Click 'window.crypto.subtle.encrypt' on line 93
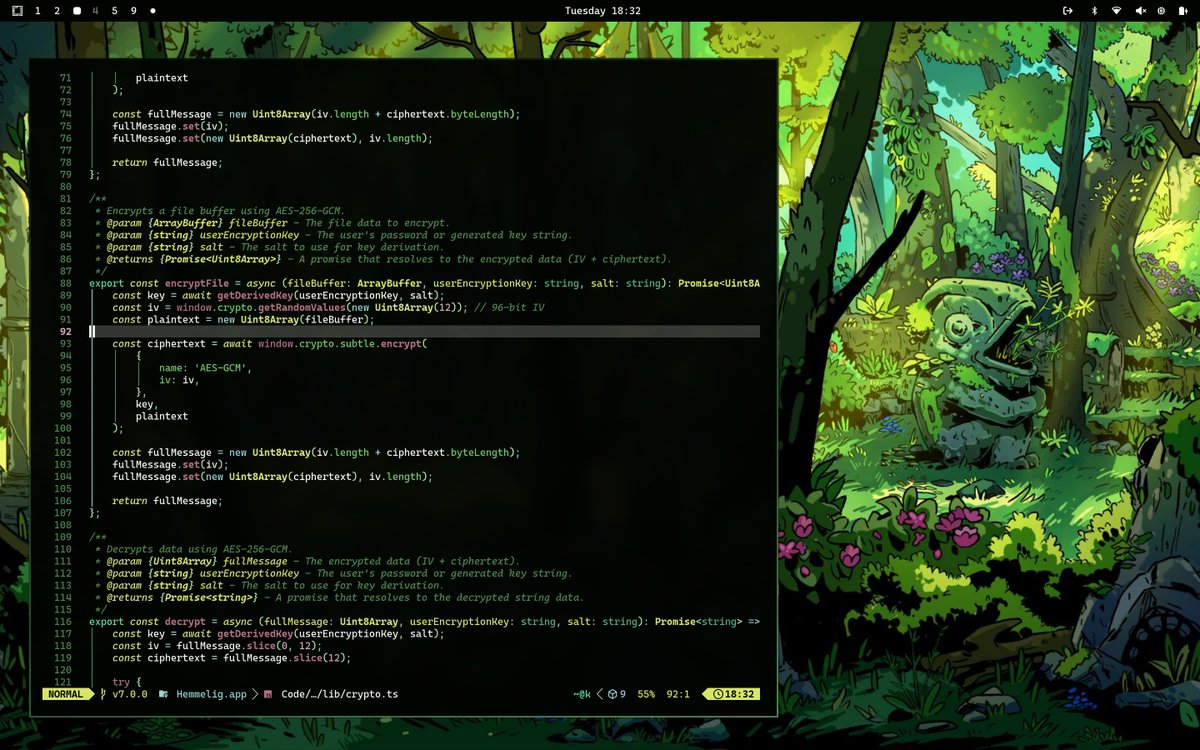Viewport: 1200px width, 750px height. tap(339, 344)
